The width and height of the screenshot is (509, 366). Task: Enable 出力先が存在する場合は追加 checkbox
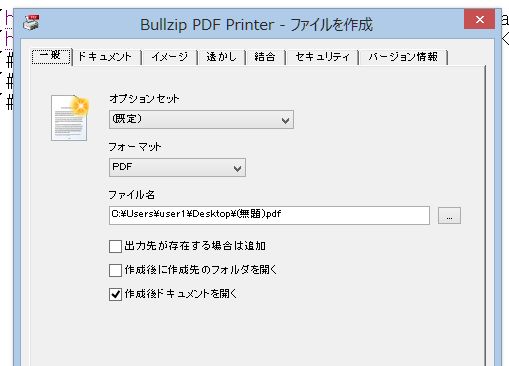click(115, 247)
